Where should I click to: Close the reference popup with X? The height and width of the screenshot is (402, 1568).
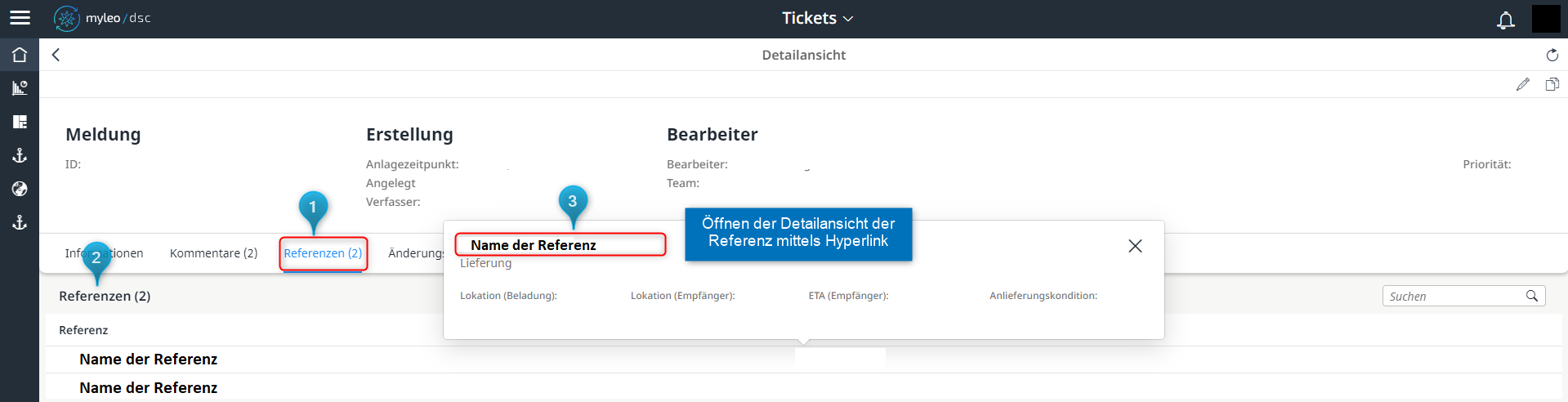pyautogui.click(x=1135, y=246)
